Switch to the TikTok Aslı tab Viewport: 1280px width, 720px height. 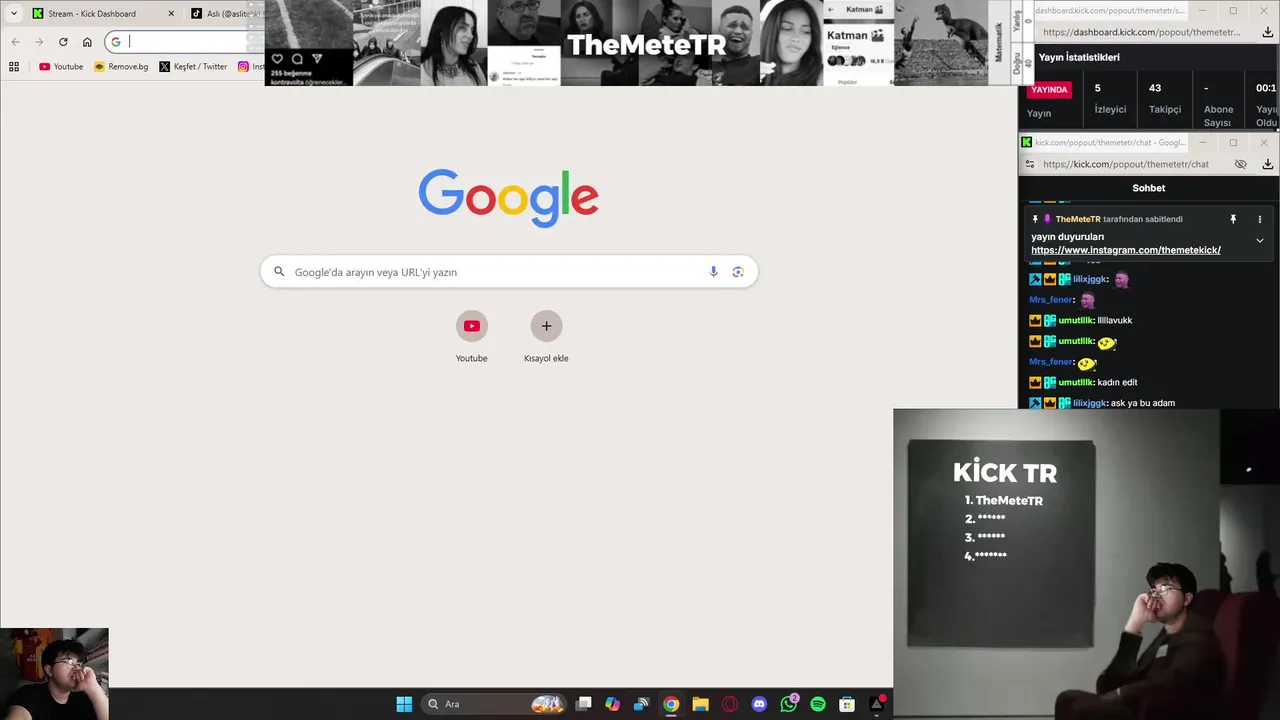[225, 14]
